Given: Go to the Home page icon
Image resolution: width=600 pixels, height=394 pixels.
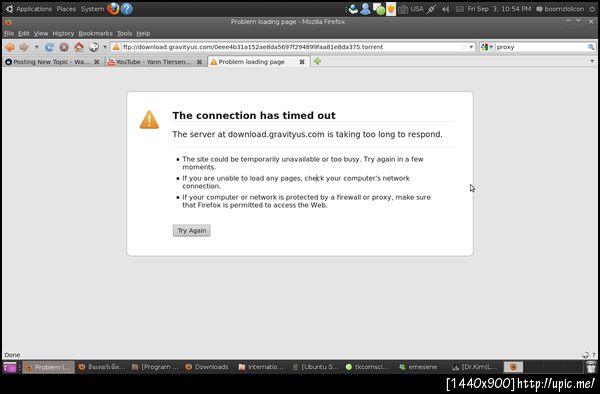Looking at the screenshot, I should [79, 47].
